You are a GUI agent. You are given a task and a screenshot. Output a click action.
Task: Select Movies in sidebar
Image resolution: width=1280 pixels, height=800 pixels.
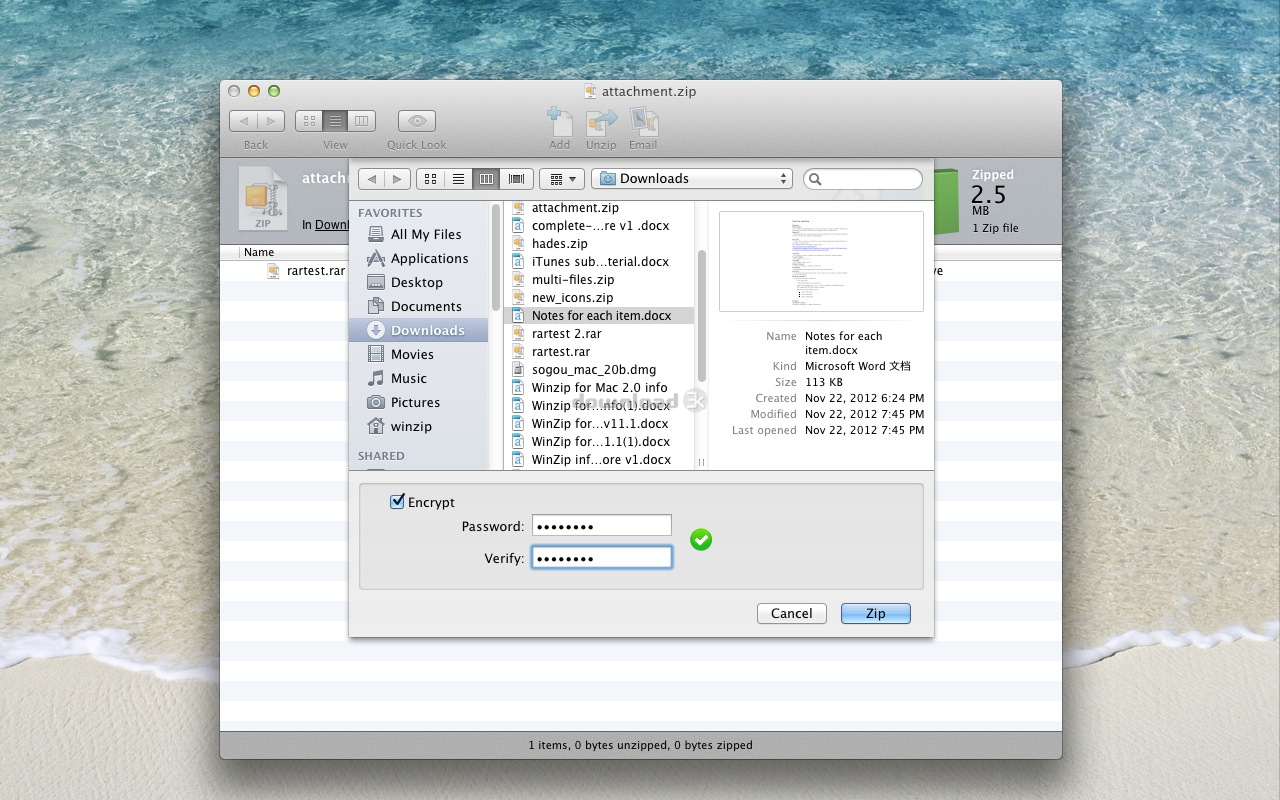point(418,354)
